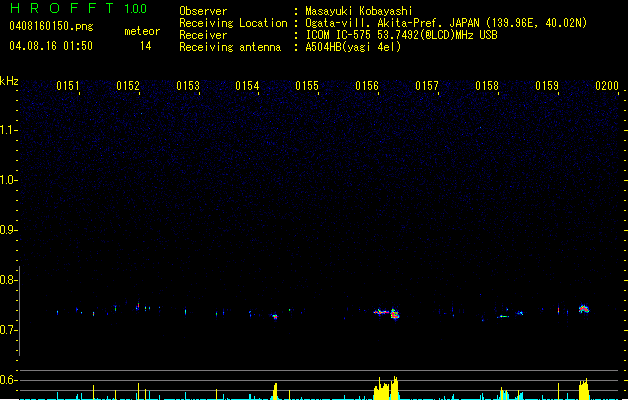Viewport: 629px width, 400px height.
Task: Select the filename 0408160150.png
Action: (x=51, y=26)
